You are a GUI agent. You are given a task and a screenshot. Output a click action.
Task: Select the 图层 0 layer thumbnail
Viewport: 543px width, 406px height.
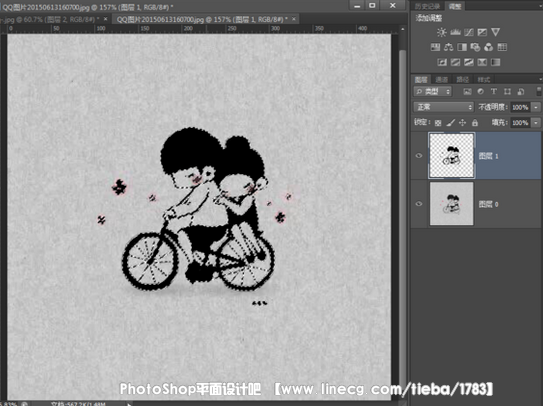452,204
